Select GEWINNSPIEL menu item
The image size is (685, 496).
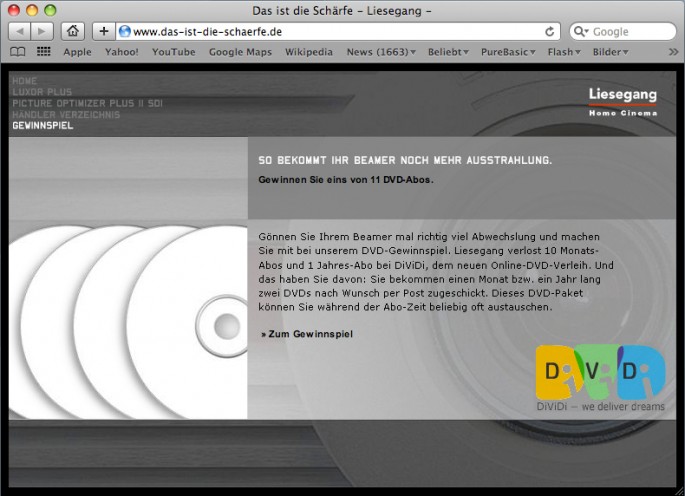pos(43,125)
